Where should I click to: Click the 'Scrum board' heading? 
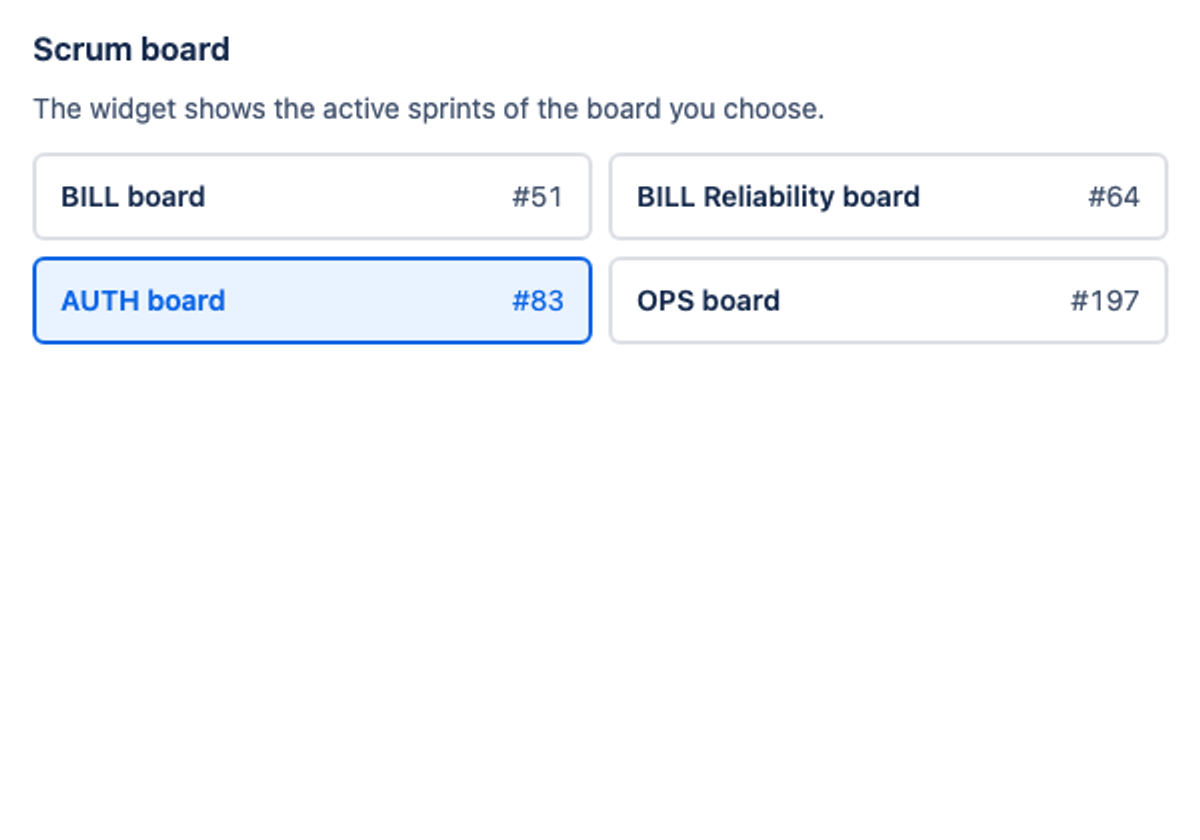(131, 49)
